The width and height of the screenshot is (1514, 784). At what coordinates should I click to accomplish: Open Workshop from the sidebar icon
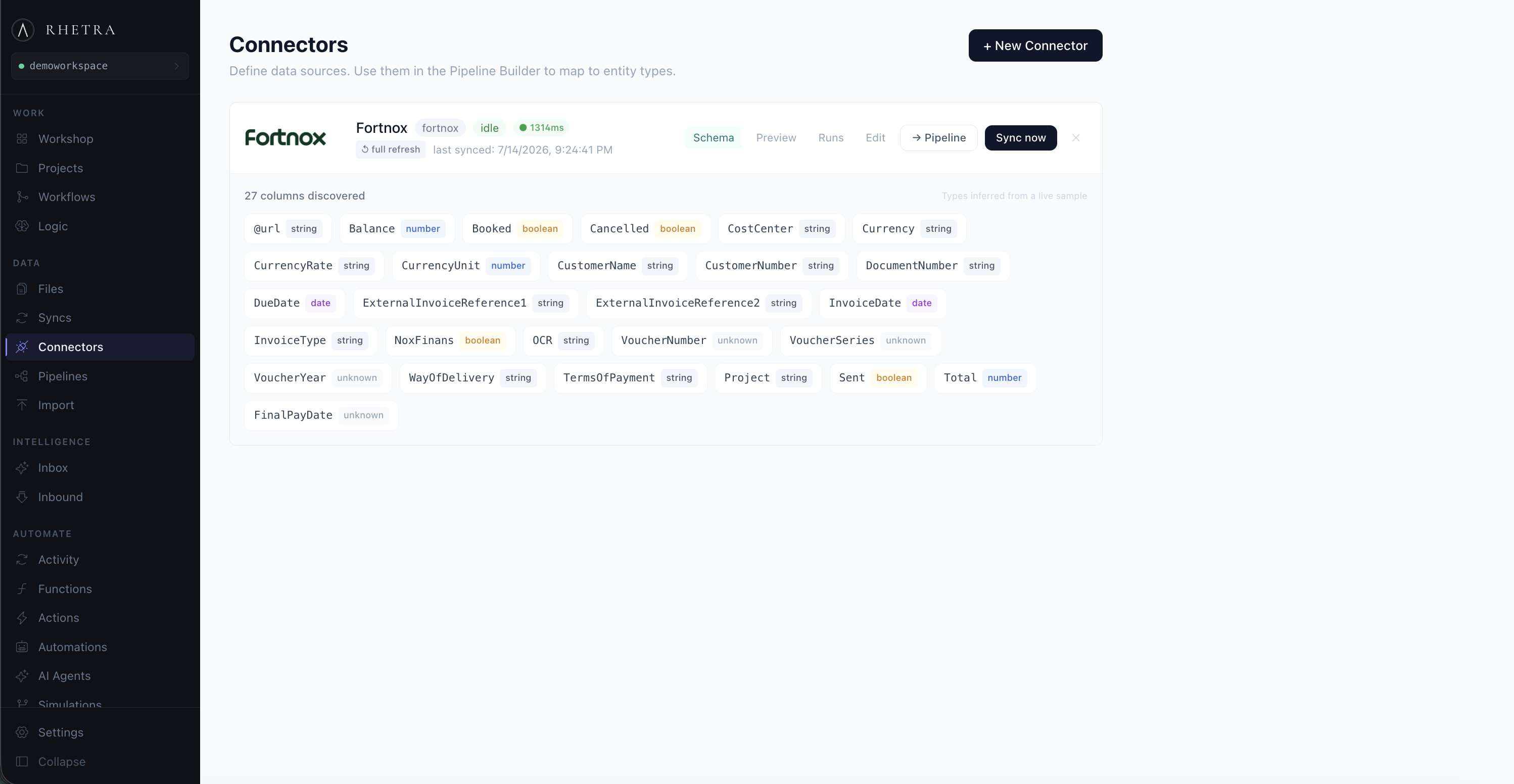pyautogui.click(x=22, y=139)
